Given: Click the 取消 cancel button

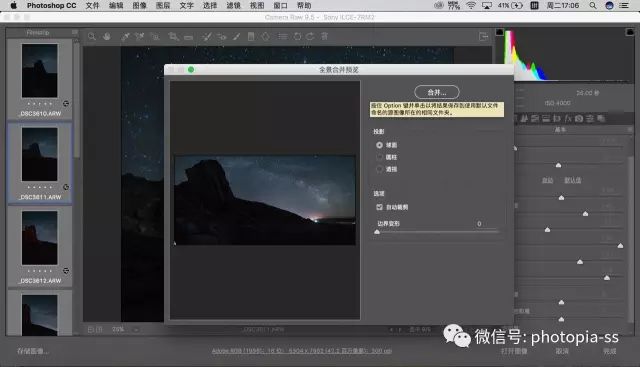Looking at the screenshot, I should [x=562, y=351].
